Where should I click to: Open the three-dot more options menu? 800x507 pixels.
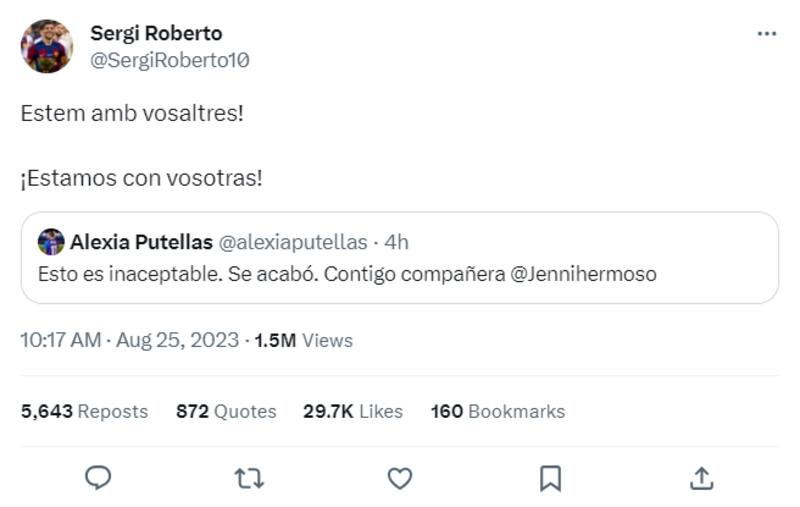click(x=766, y=34)
